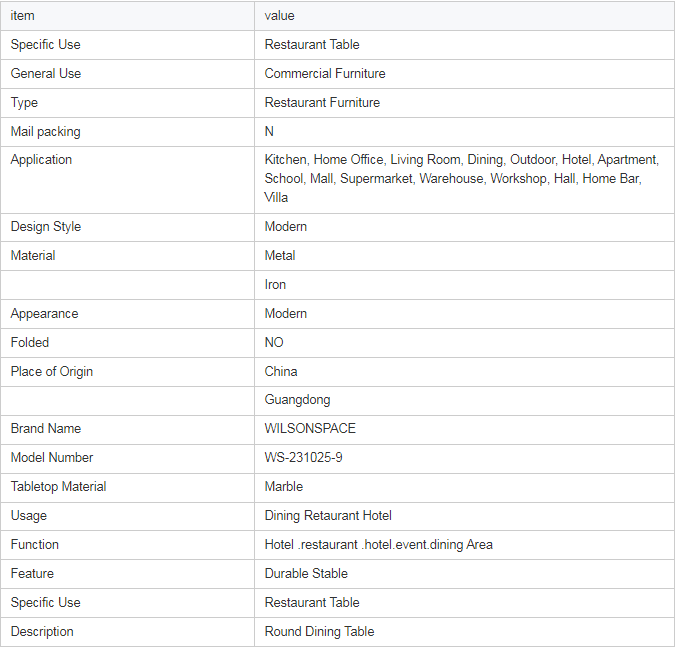676x648 pixels.
Task: Click the 'Design Style' label
Action: pyautogui.click(x=46, y=227)
